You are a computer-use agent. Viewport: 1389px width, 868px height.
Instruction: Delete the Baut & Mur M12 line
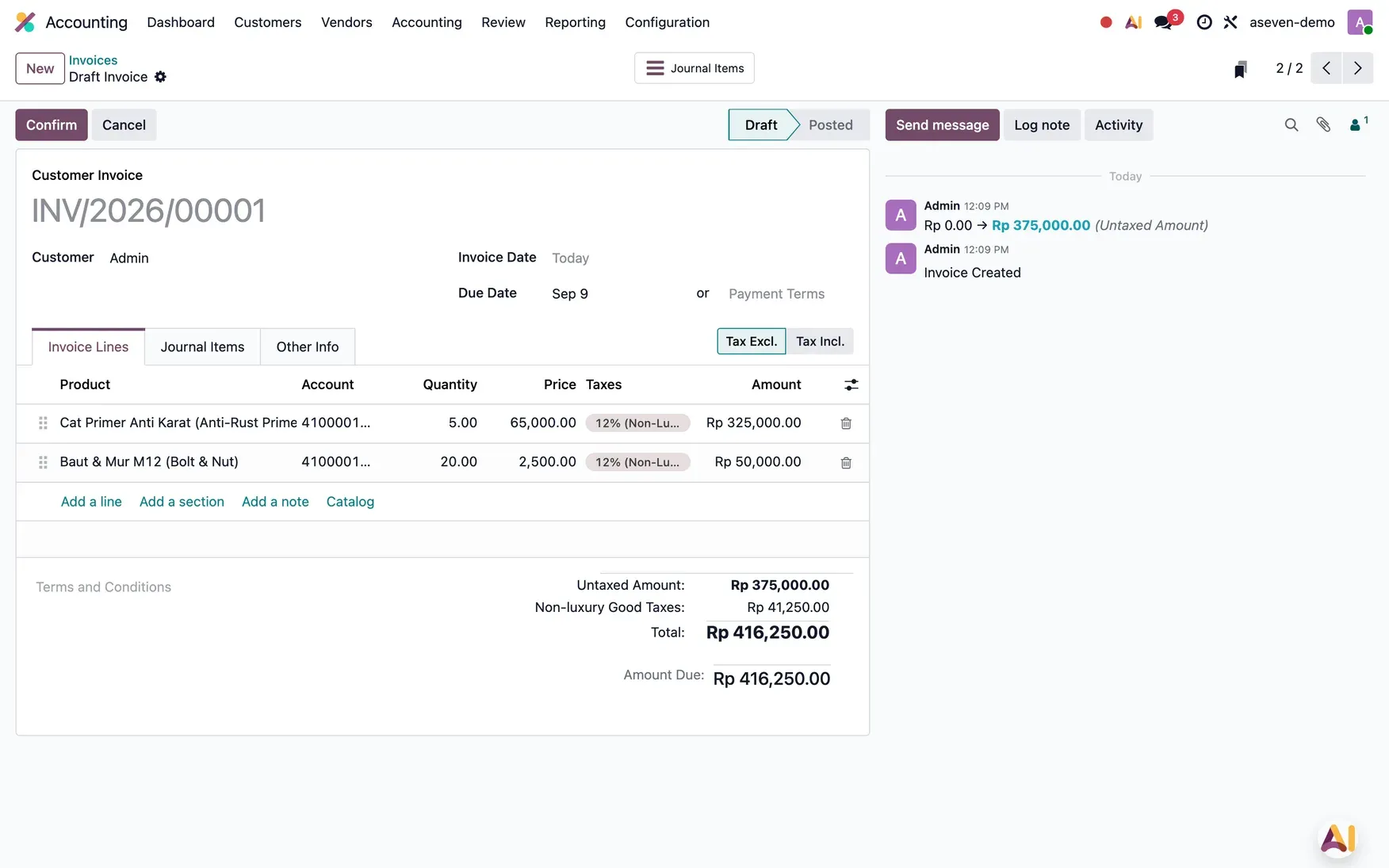(846, 462)
